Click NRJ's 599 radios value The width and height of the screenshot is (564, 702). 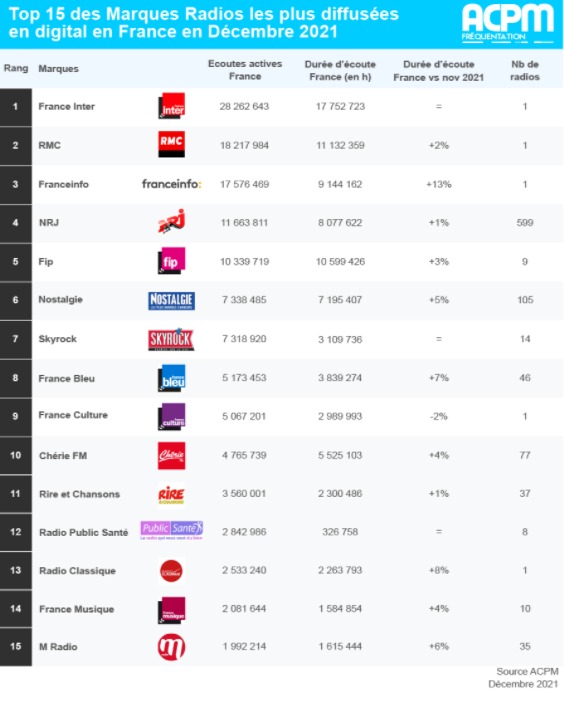point(525,223)
